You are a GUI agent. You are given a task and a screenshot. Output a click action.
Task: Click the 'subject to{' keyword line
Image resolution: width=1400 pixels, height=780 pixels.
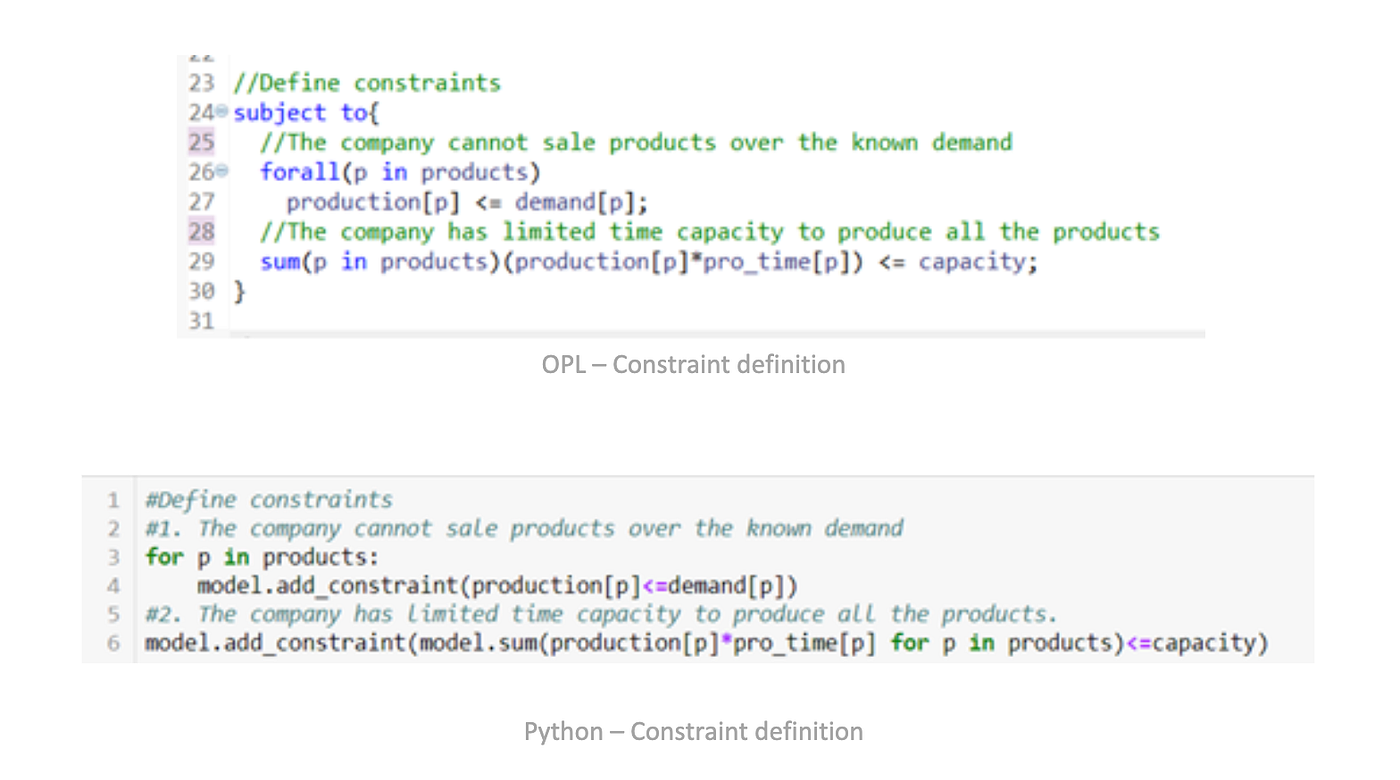click(x=294, y=112)
